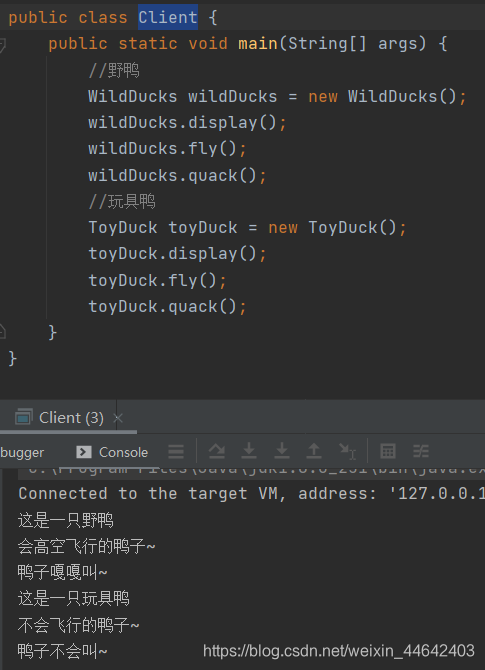
Task: Close the Client (3) debug tab
Action: pos(118,418)
